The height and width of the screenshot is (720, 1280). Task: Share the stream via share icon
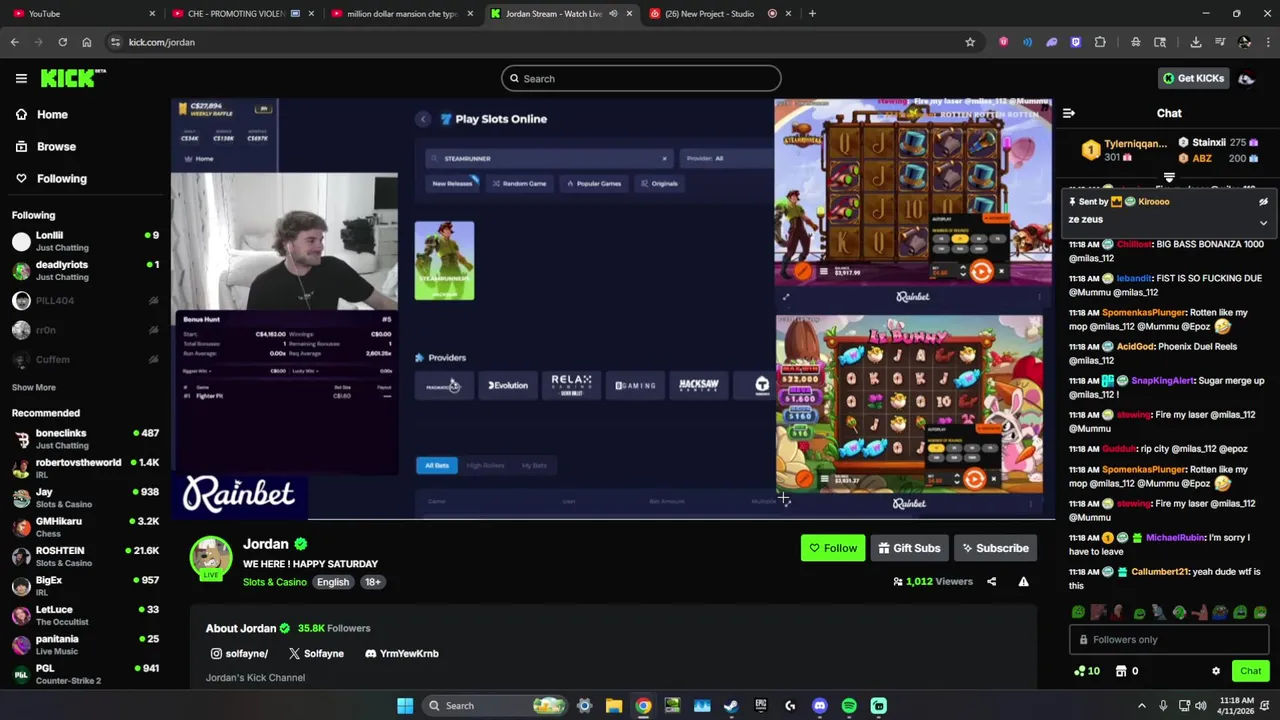(x=991, y=582)
